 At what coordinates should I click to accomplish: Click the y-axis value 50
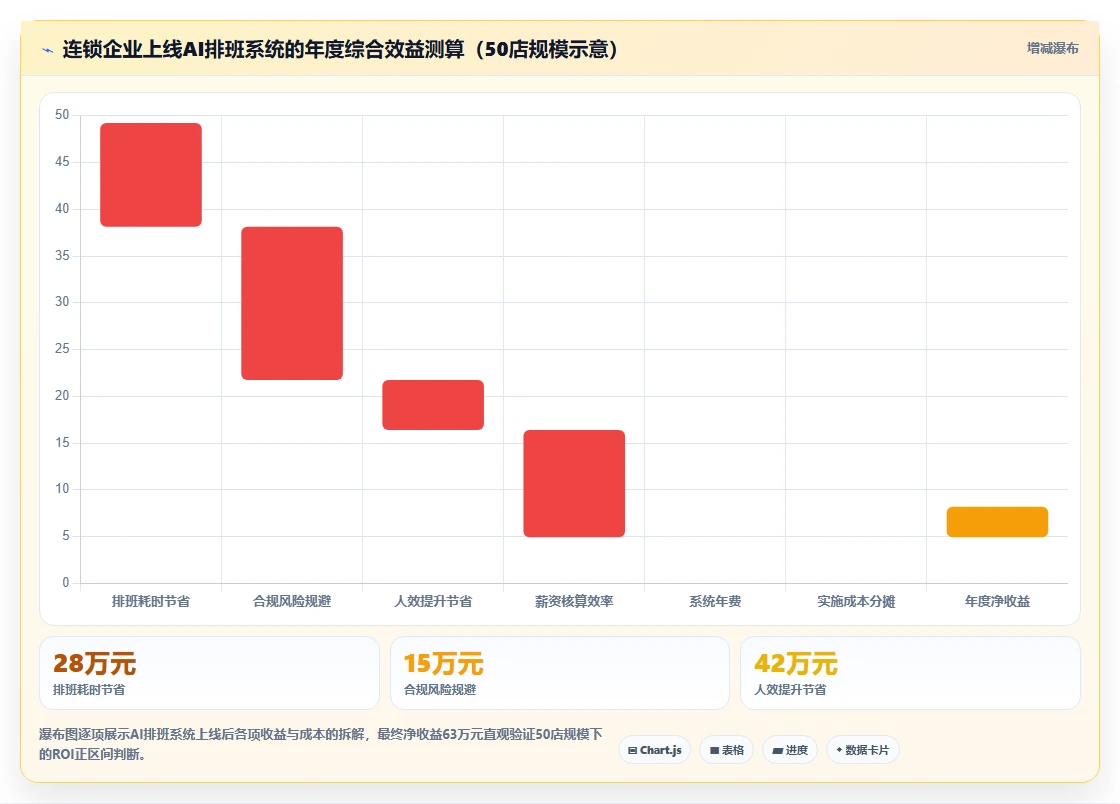62,114
